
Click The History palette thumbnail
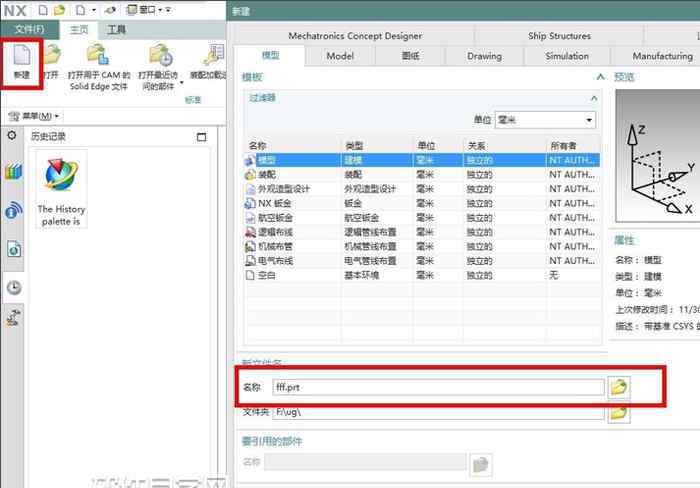[61, 189]
